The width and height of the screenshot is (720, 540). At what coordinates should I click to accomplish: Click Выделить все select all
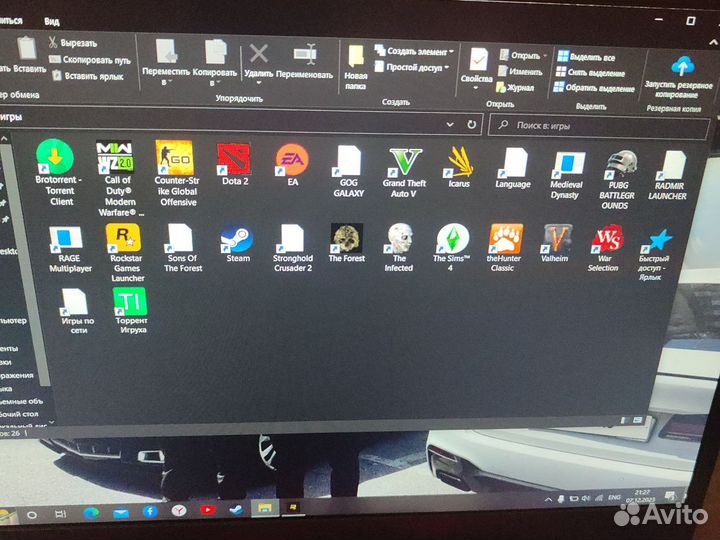pos(586,57)
